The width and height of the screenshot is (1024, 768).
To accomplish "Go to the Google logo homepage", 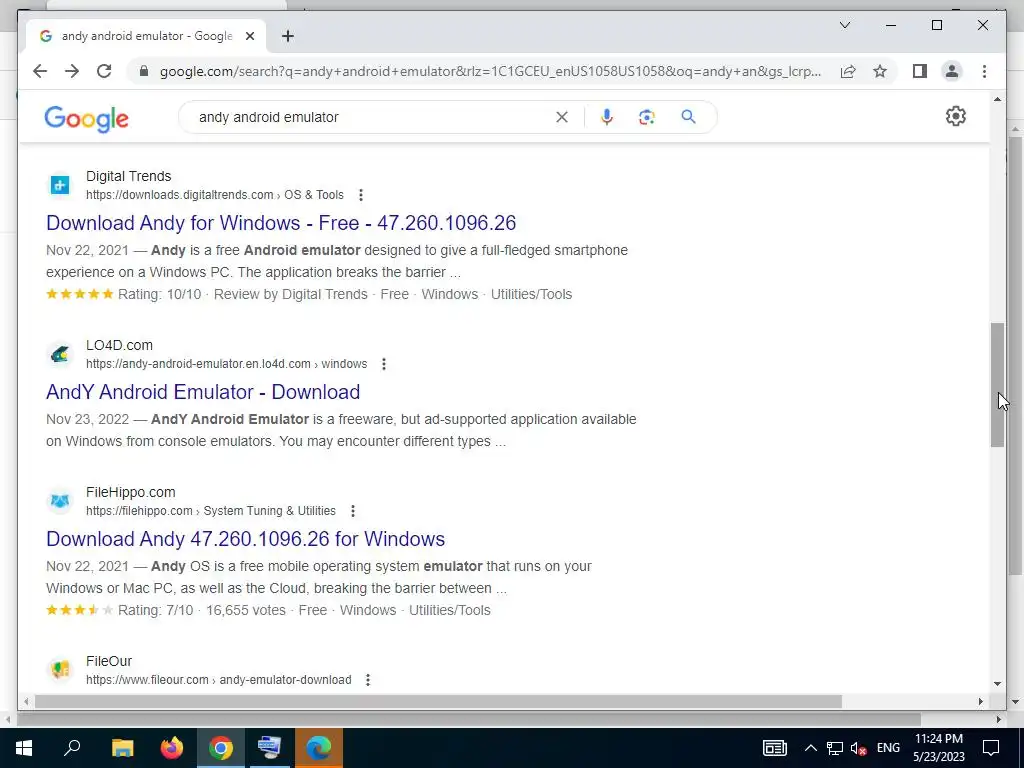I will pos(86,119).
